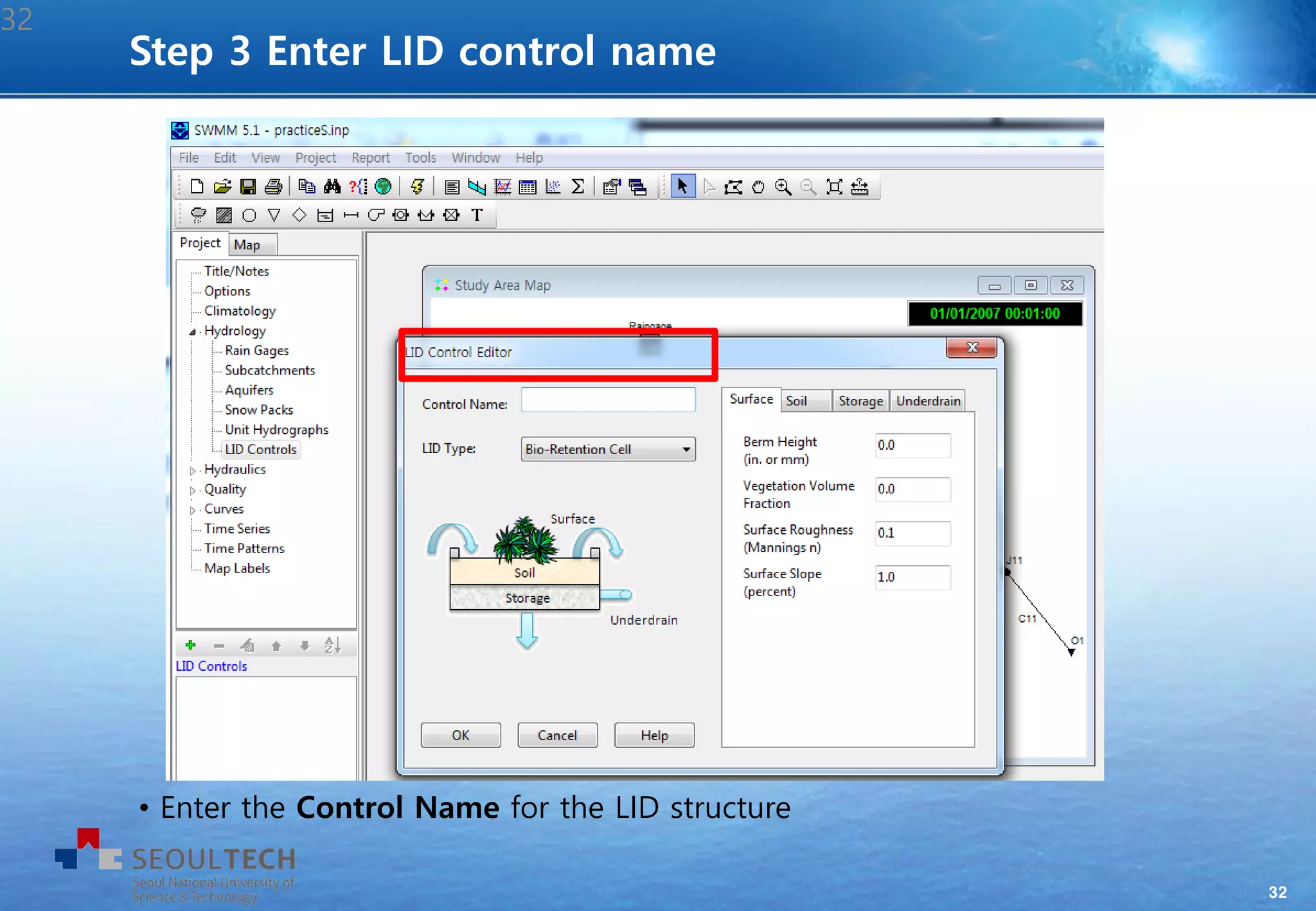The width and height of the screenshot is (1316, 911).
Task: Click the Zoom Out magnifier icon
Action: pos(808,187)
